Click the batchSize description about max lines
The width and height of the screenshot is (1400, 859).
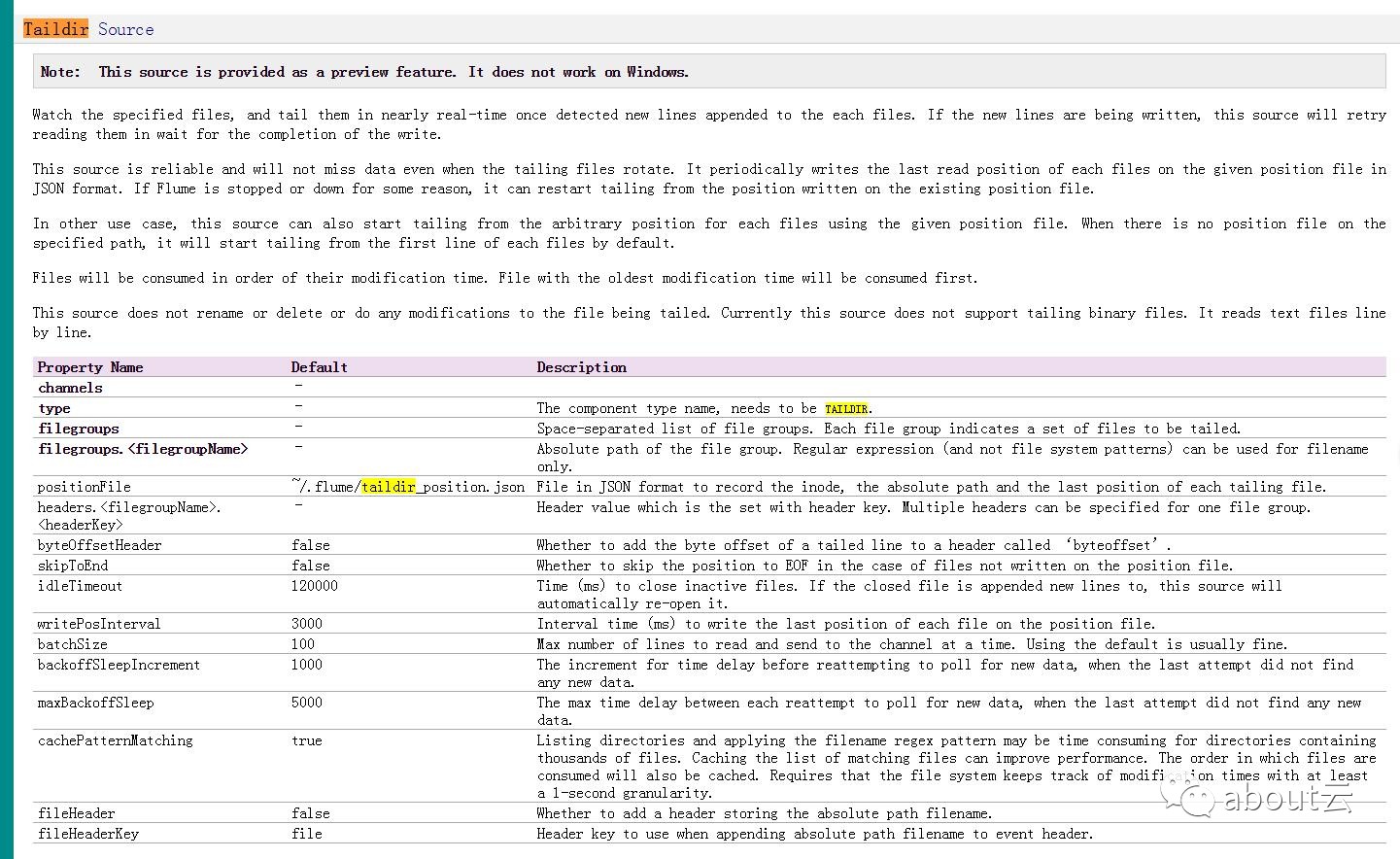(912, 644)
